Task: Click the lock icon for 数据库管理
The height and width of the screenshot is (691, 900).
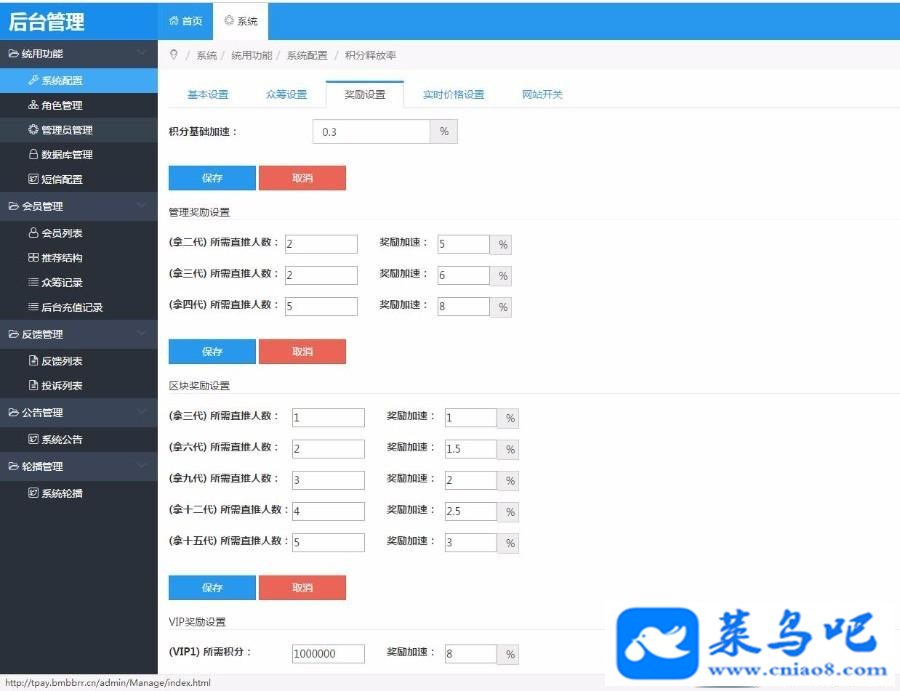Action: click(x=33, y=154)
